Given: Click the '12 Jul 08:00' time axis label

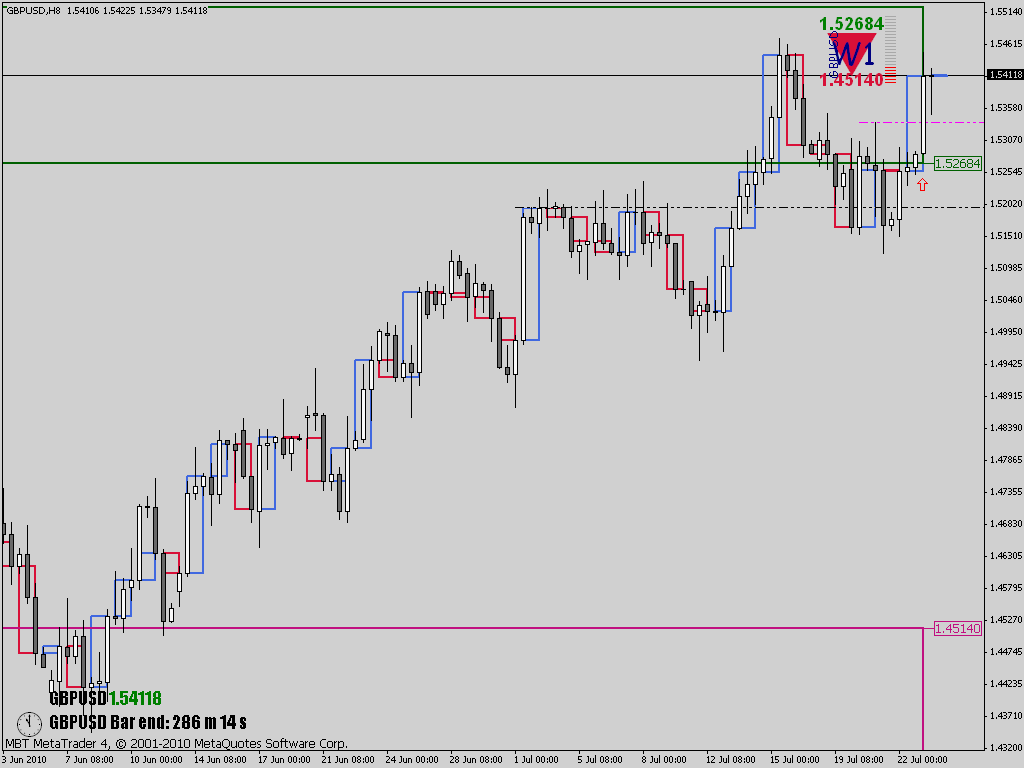Looking at the screenshot, I should tap(731, 760).
